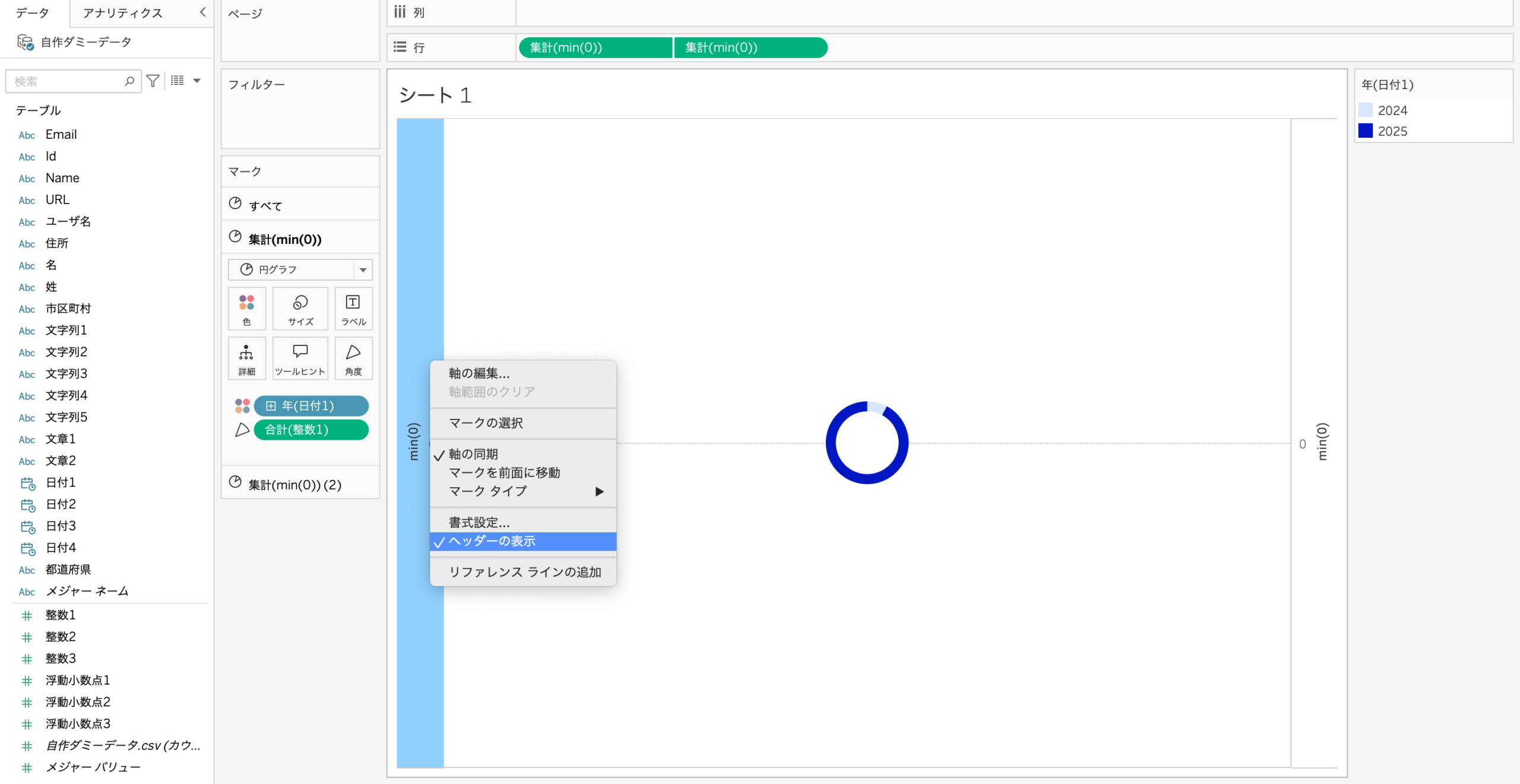1520x784 pixels.
Task: Open the Color (色) marks card button
Action: 246,309
